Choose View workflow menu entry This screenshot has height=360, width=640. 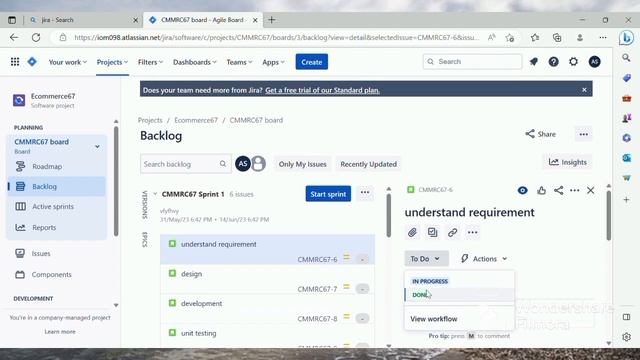(459, 319)
